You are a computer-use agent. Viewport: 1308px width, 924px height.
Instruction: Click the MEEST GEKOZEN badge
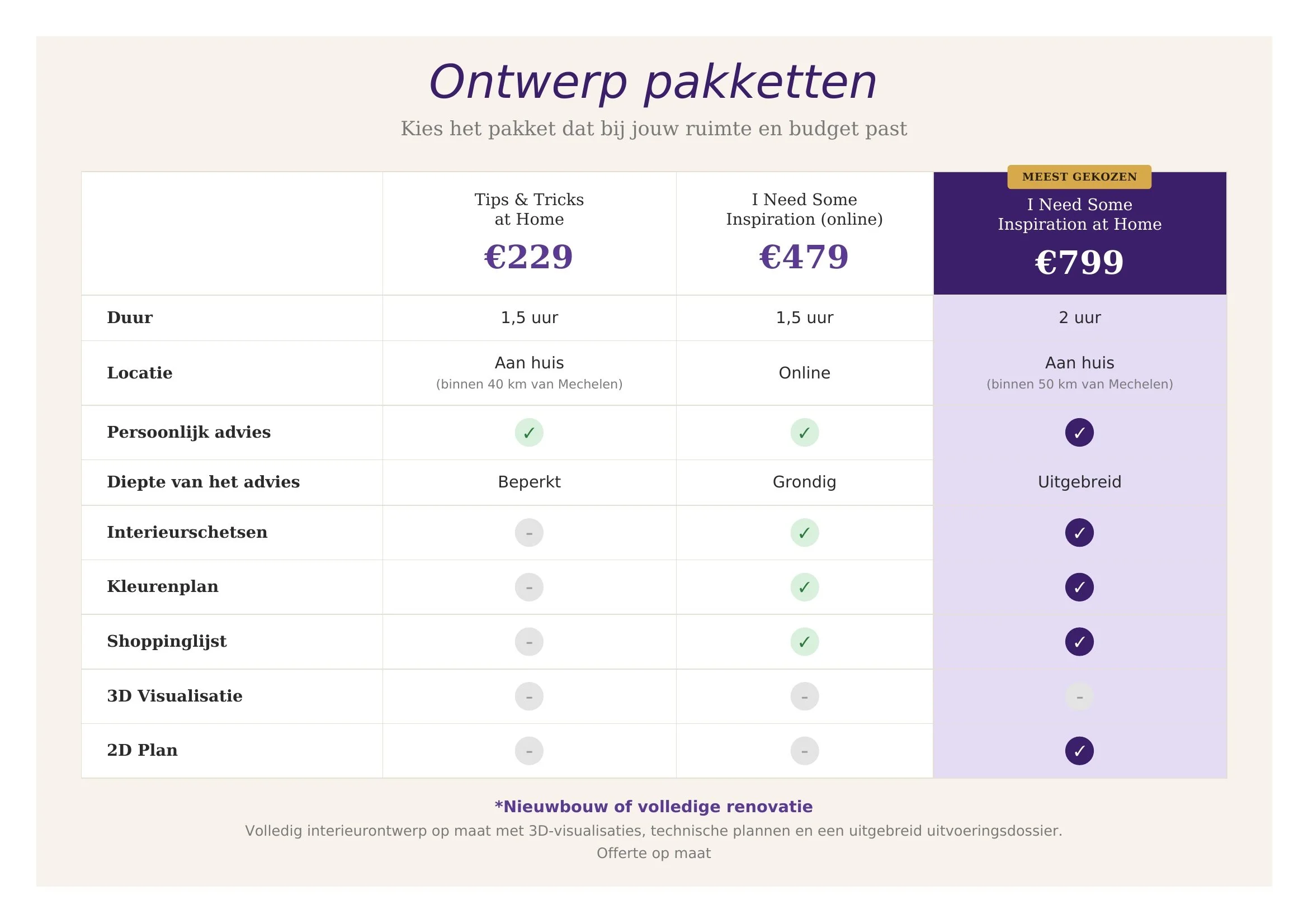pos(1079,177)
